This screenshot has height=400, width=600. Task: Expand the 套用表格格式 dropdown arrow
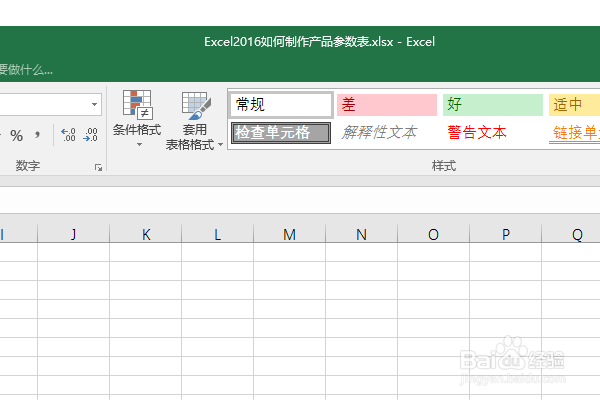pyautogui.click(x=220, y=145)
